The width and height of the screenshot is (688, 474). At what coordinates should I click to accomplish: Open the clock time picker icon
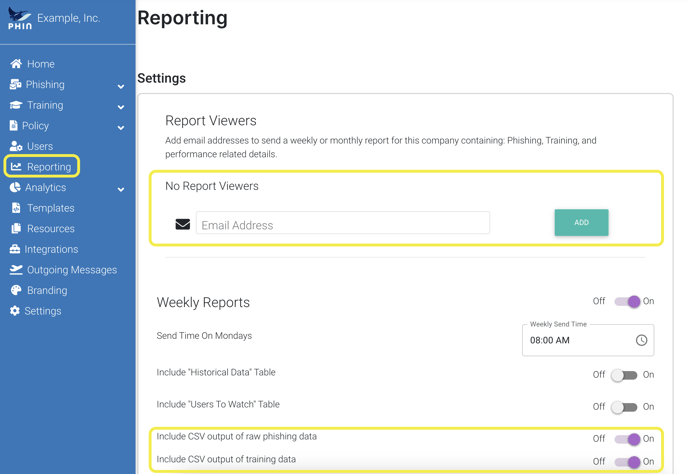(641, 340)
